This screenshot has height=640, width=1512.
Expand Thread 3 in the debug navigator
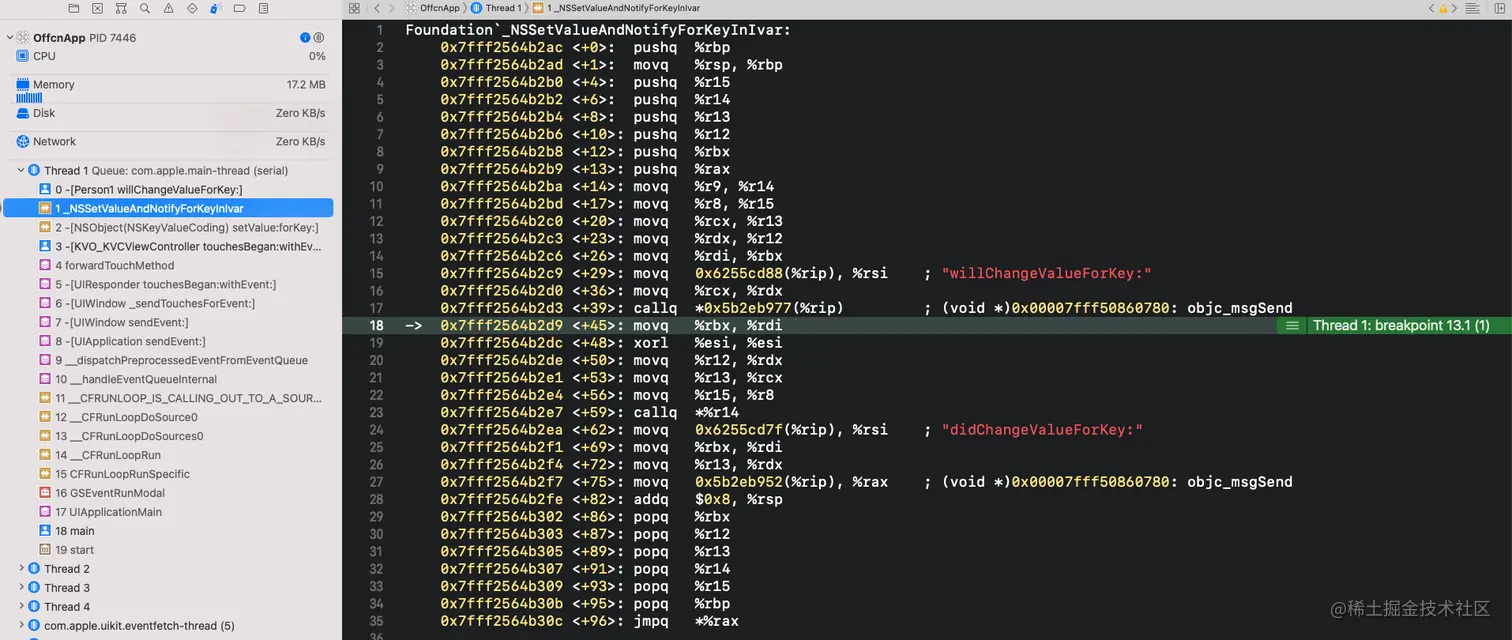point(21,587)
